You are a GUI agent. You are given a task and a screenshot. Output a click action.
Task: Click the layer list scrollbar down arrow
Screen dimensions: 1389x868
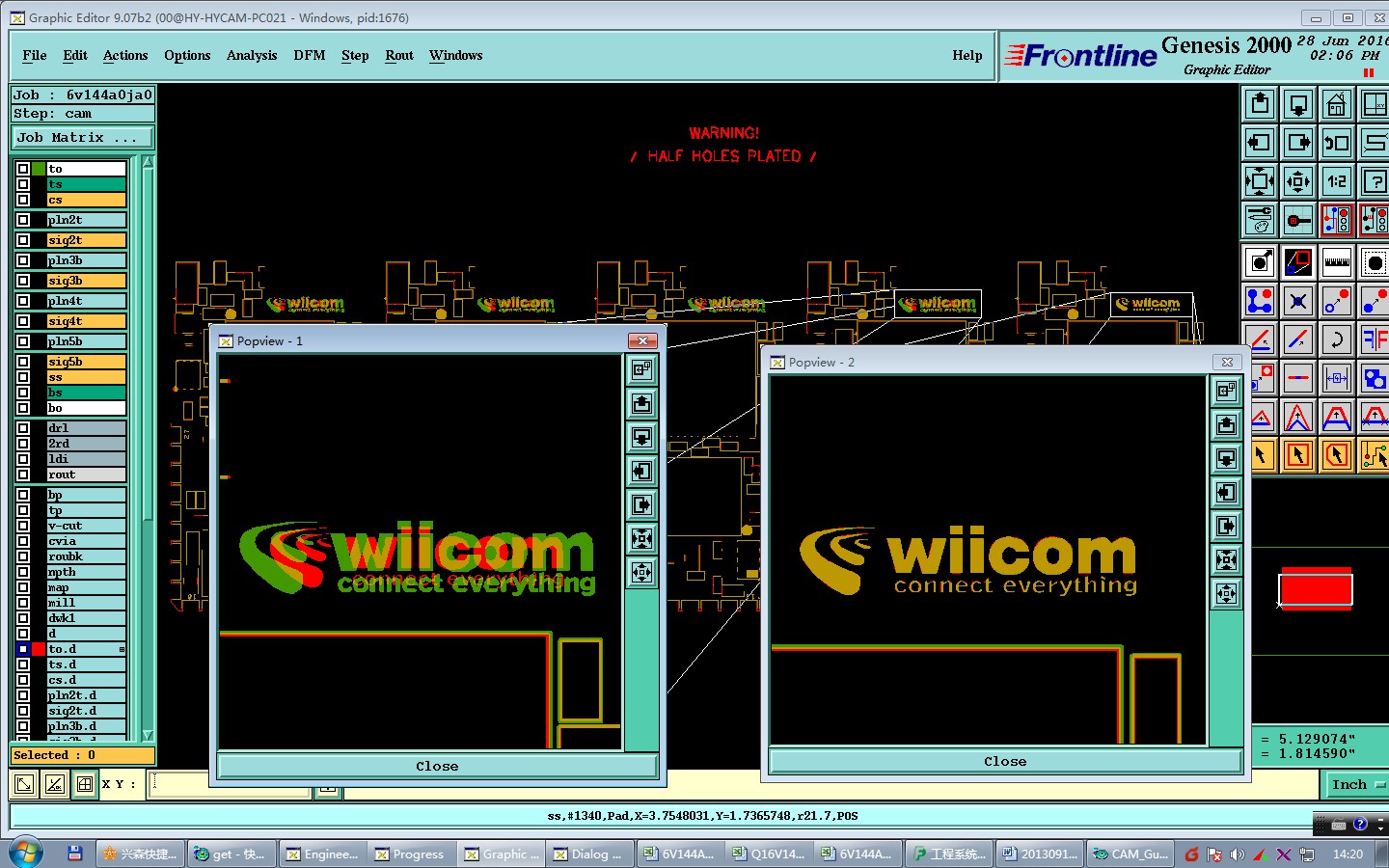click(x=148, y=735)
